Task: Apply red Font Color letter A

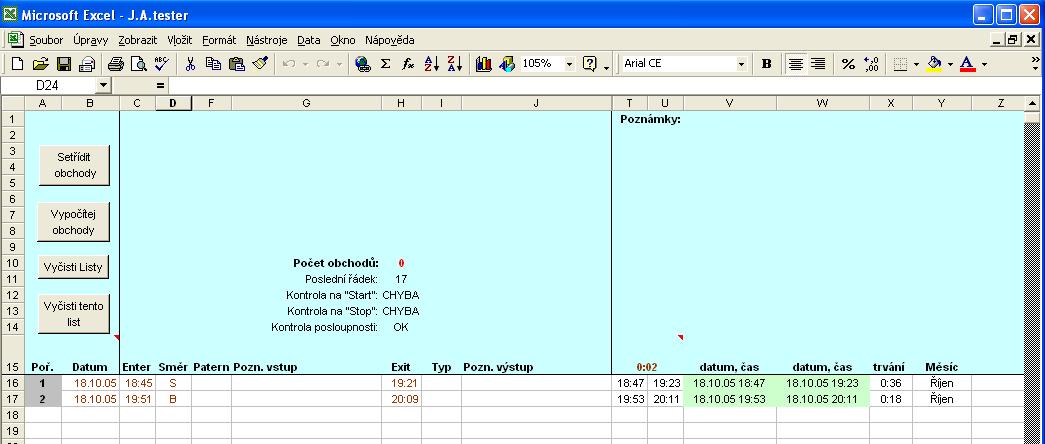Action: click(968, 64)
